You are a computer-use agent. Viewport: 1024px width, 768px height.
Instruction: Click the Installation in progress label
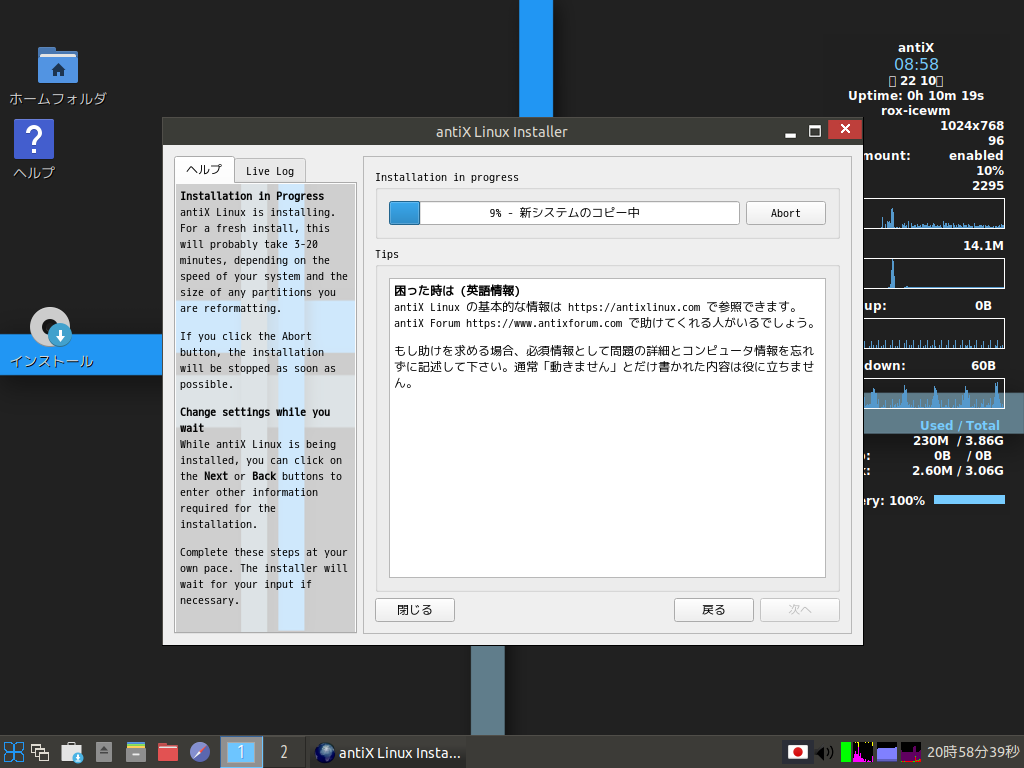(447, 177)
